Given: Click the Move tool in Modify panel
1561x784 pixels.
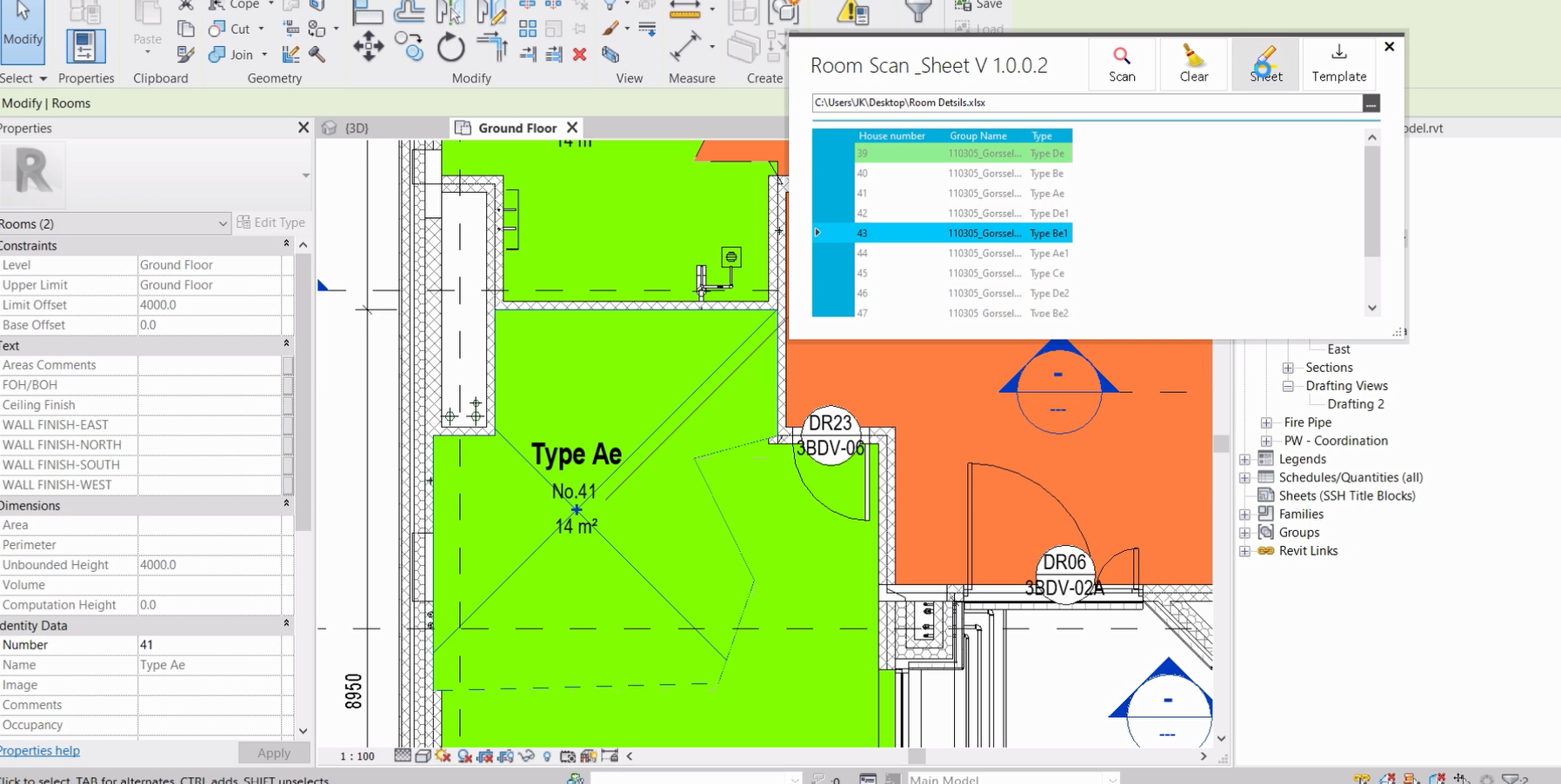Looking at the screenshot, I should 368,46.
